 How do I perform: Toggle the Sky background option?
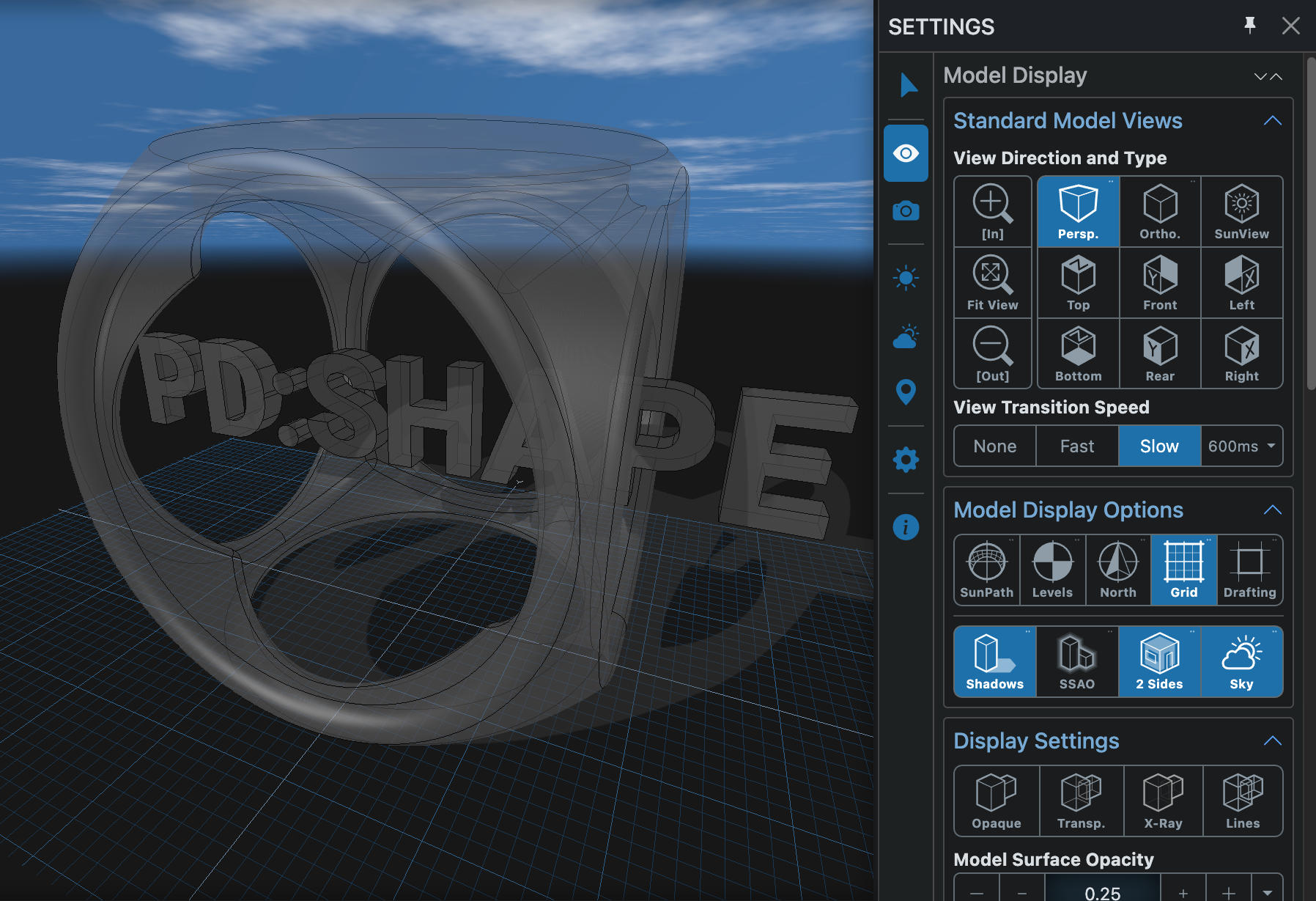point(1241,661)
